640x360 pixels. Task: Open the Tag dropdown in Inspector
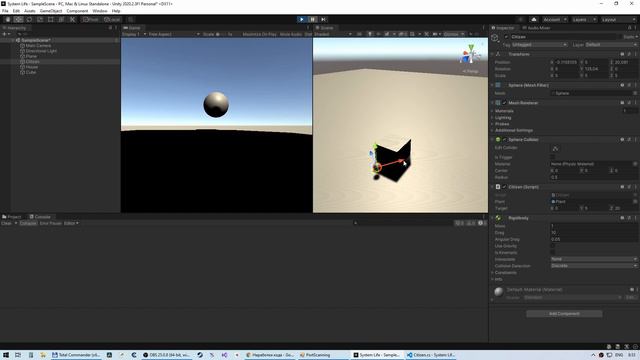point(539,44)
